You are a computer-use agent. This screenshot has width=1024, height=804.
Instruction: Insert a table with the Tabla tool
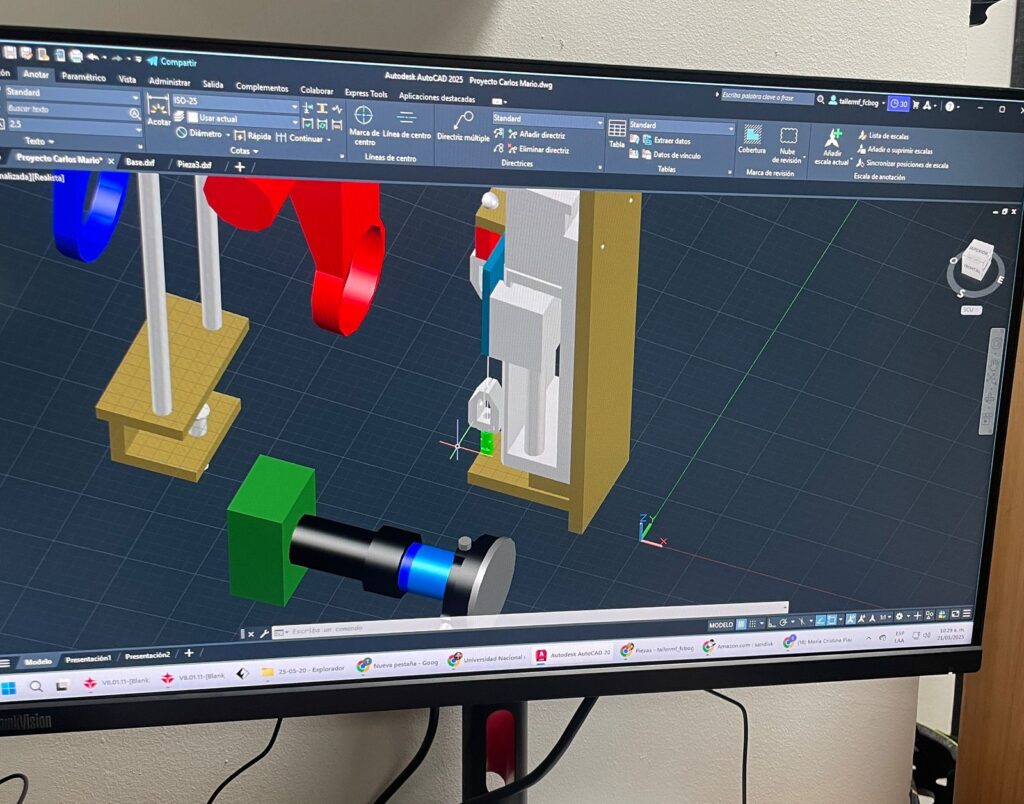(x=617, y=134)
